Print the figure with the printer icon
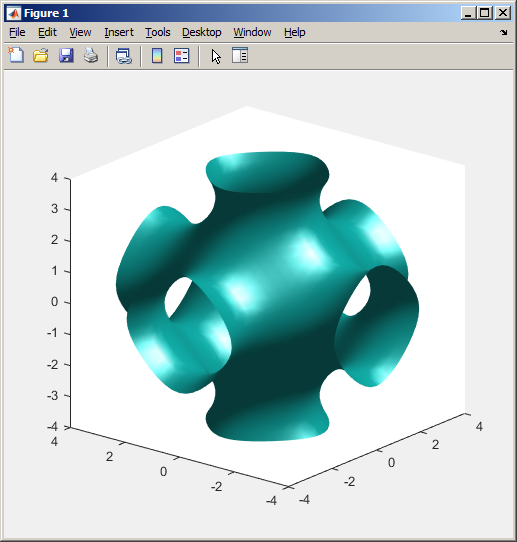Viewport: 517px width, 542px height. click(91, 55)
